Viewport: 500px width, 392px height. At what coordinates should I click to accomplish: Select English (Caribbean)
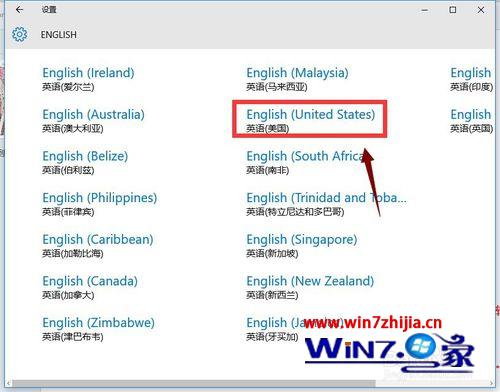(x=98, y=246)
